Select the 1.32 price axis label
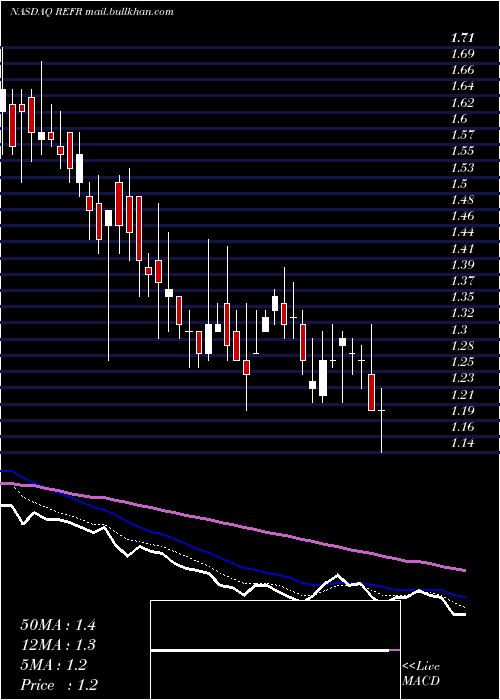Image resolution: width=500 pixels, height=700 pixels. pos(462,312)
